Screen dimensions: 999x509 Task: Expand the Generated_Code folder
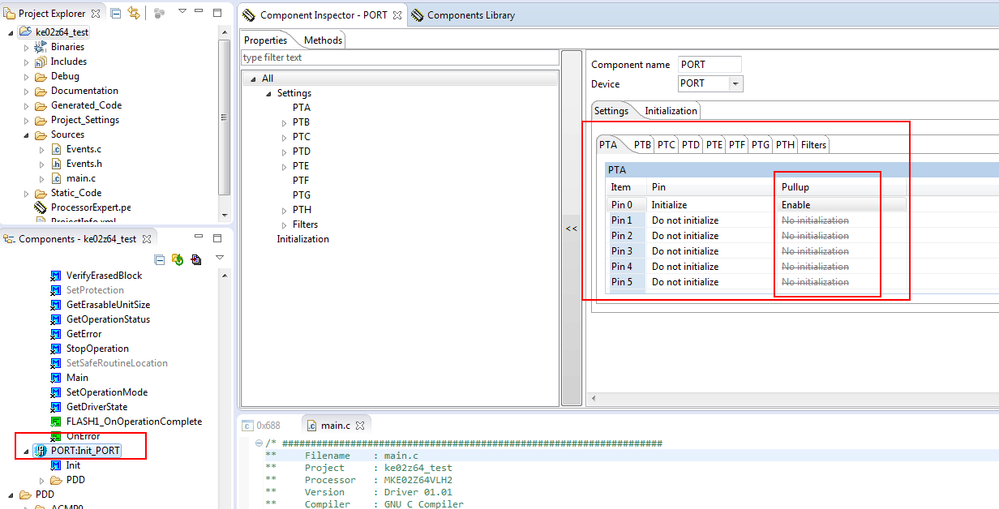tap(26, 106)
